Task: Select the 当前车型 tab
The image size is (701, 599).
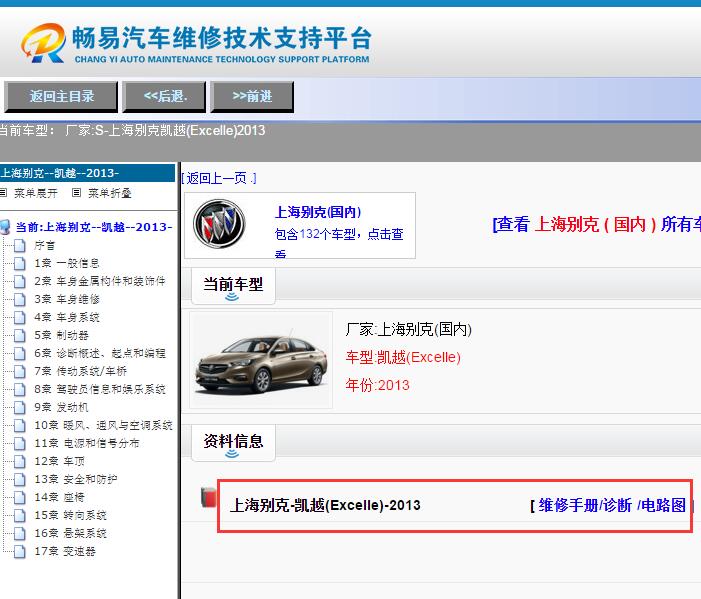Action: pyautogui.click(x=233, y=286)
